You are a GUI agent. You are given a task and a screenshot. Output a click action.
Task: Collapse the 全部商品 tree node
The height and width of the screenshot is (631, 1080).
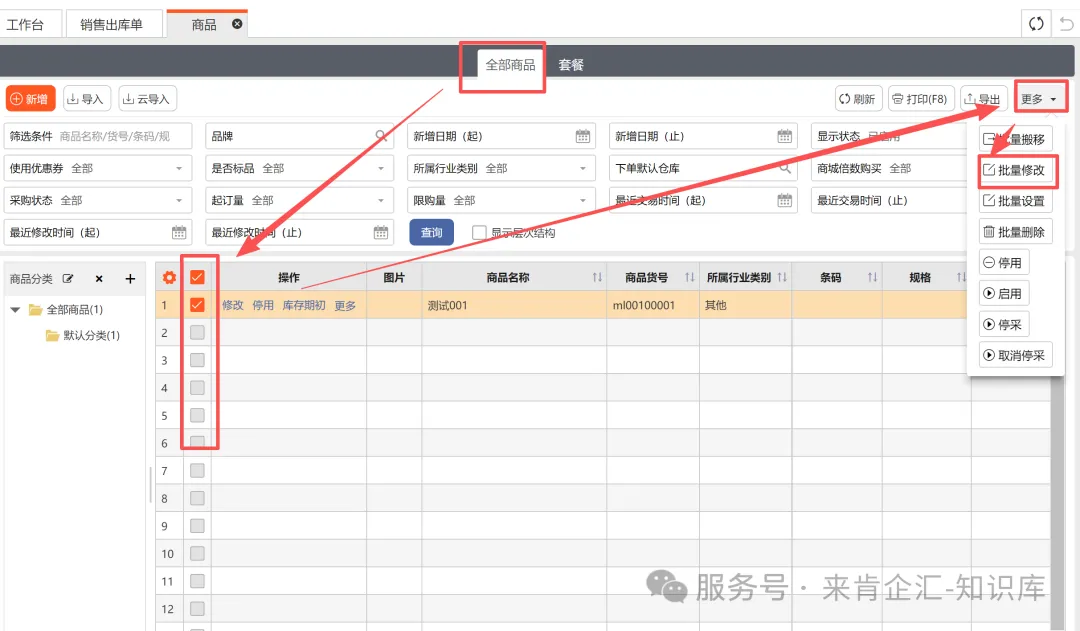click(x=16, y=310)
